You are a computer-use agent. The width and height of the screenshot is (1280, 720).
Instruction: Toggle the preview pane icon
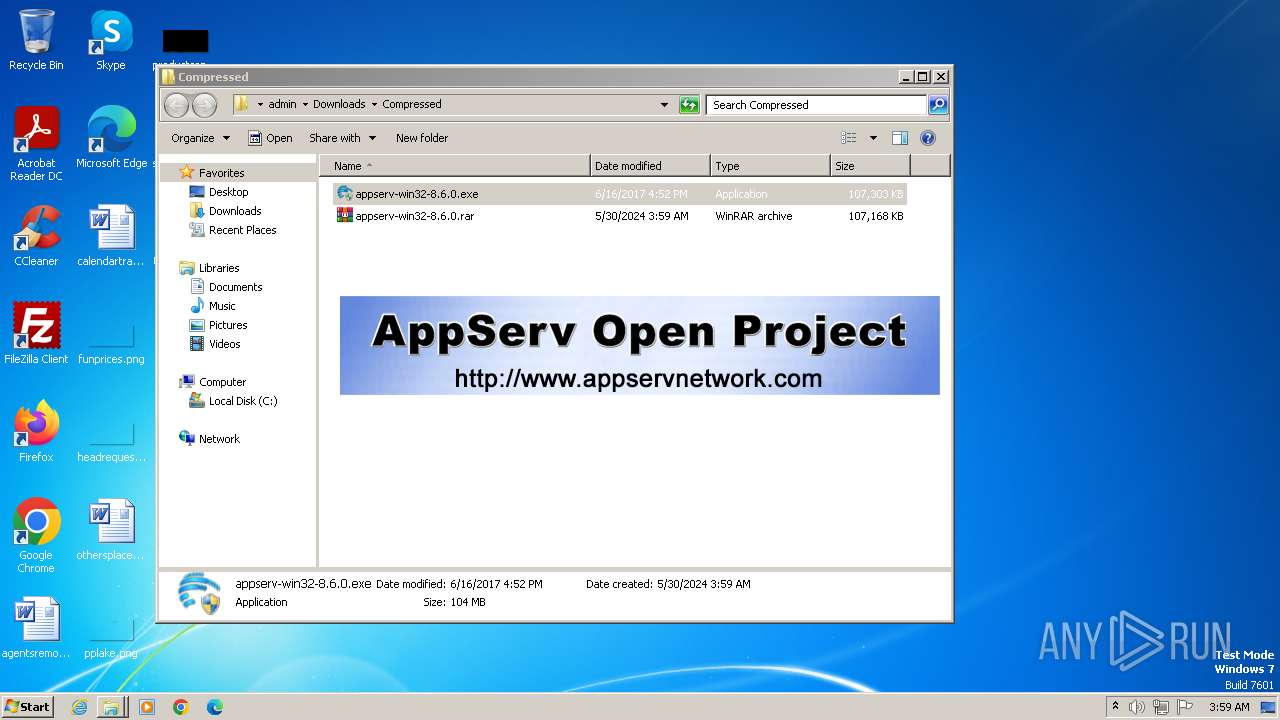[x=900, y=138]
